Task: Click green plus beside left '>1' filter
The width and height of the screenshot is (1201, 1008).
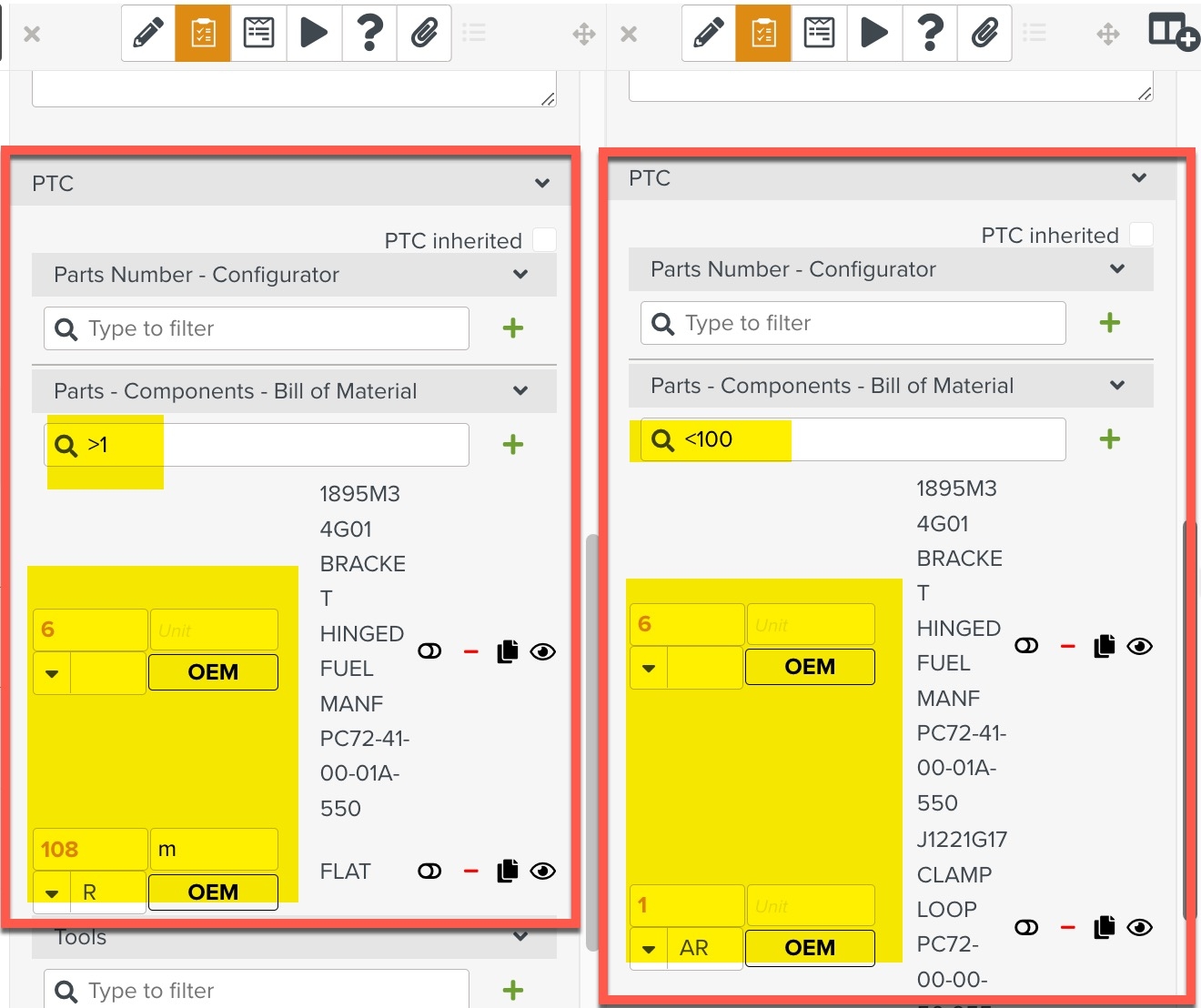Action: 513,444
